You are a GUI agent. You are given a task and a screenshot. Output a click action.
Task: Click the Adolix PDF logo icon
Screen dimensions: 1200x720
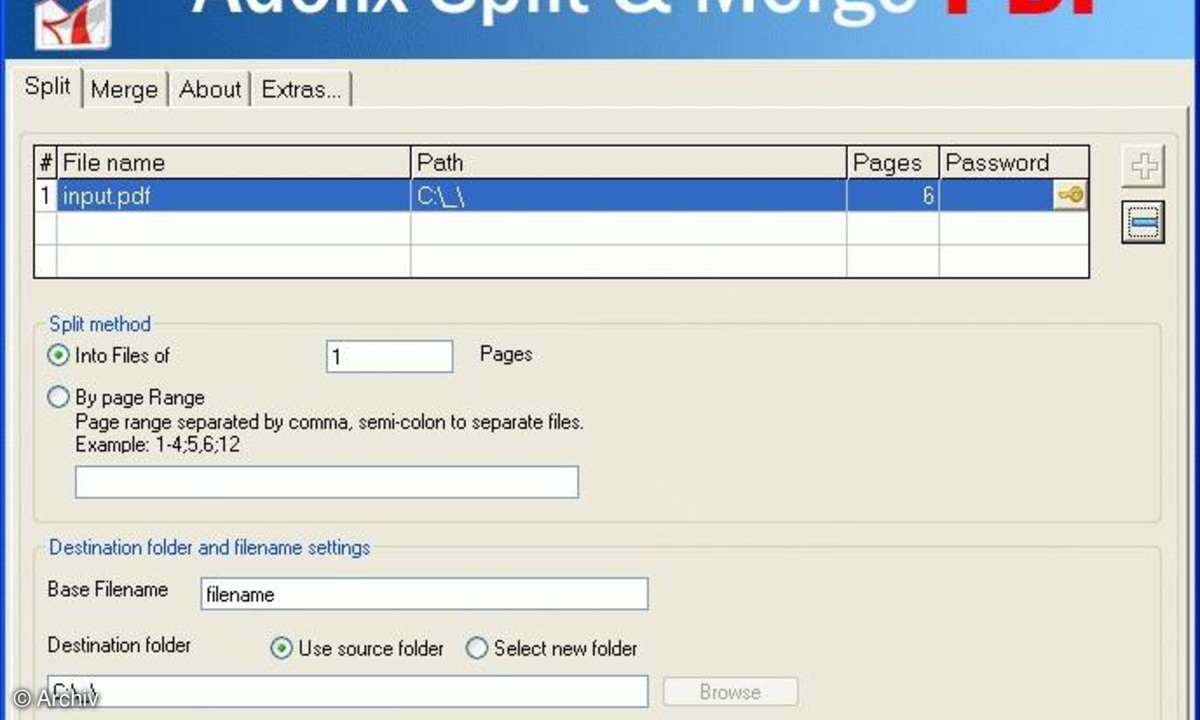pos(72,22)
